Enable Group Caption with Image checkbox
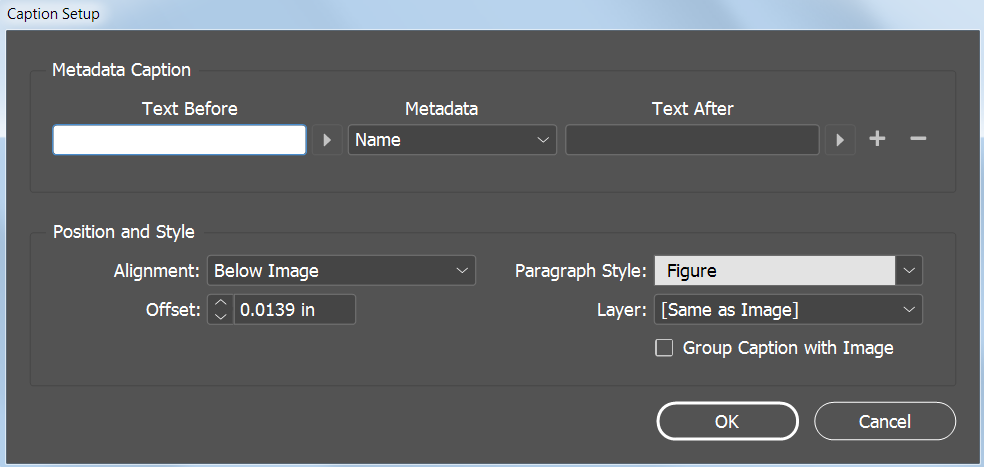984x467 pixels. click(x=664, y=348)
